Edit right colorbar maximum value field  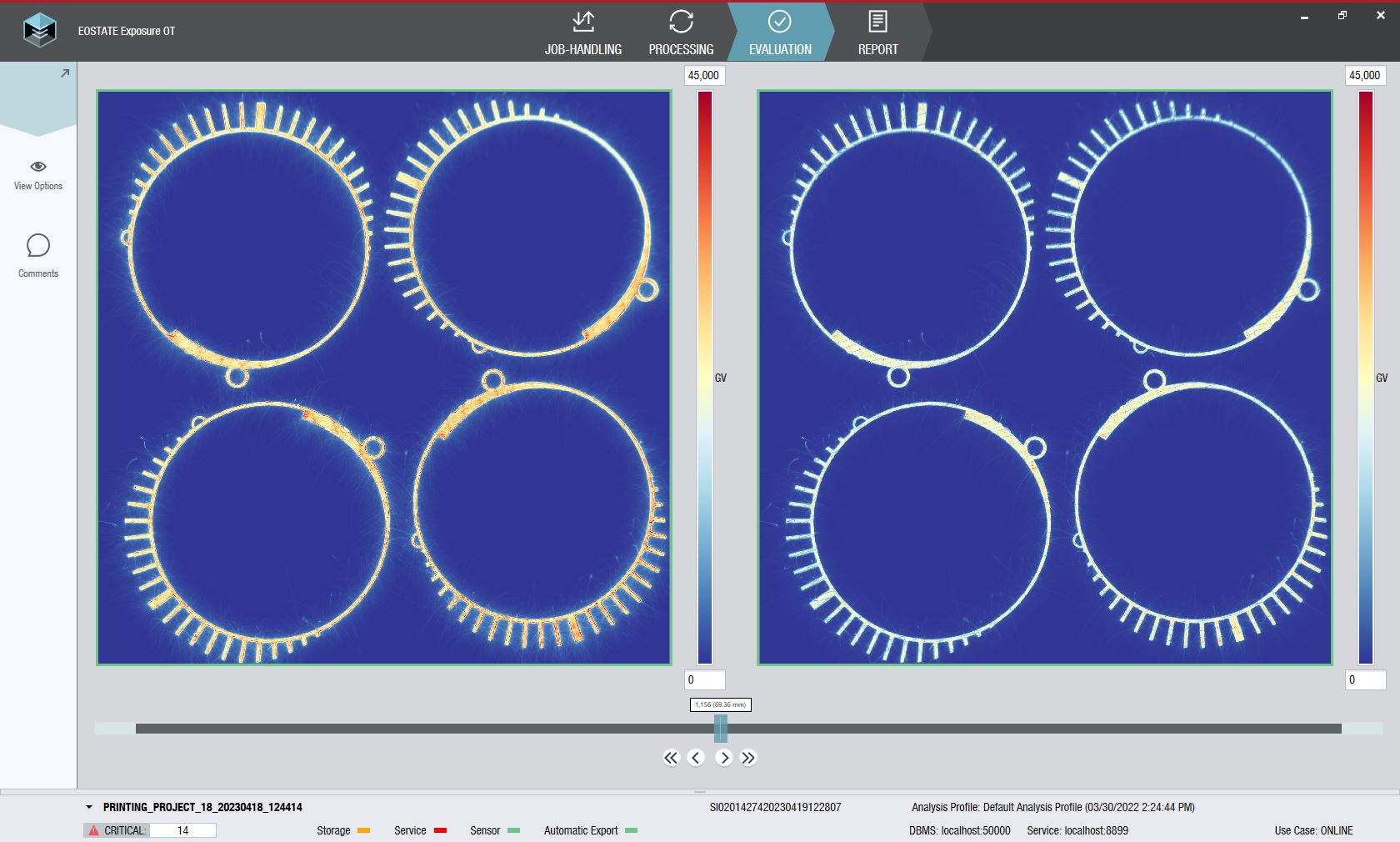click(1365, 76)
